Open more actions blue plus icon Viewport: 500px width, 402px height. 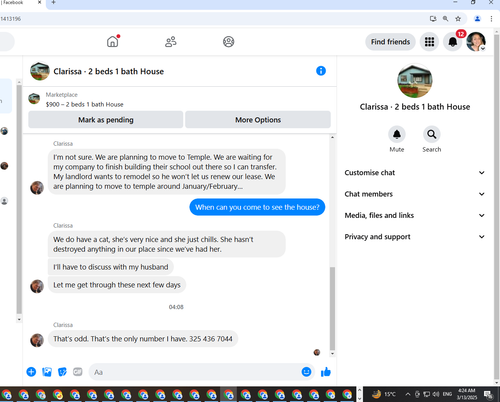pyautogui.click(x=31, y=372)
